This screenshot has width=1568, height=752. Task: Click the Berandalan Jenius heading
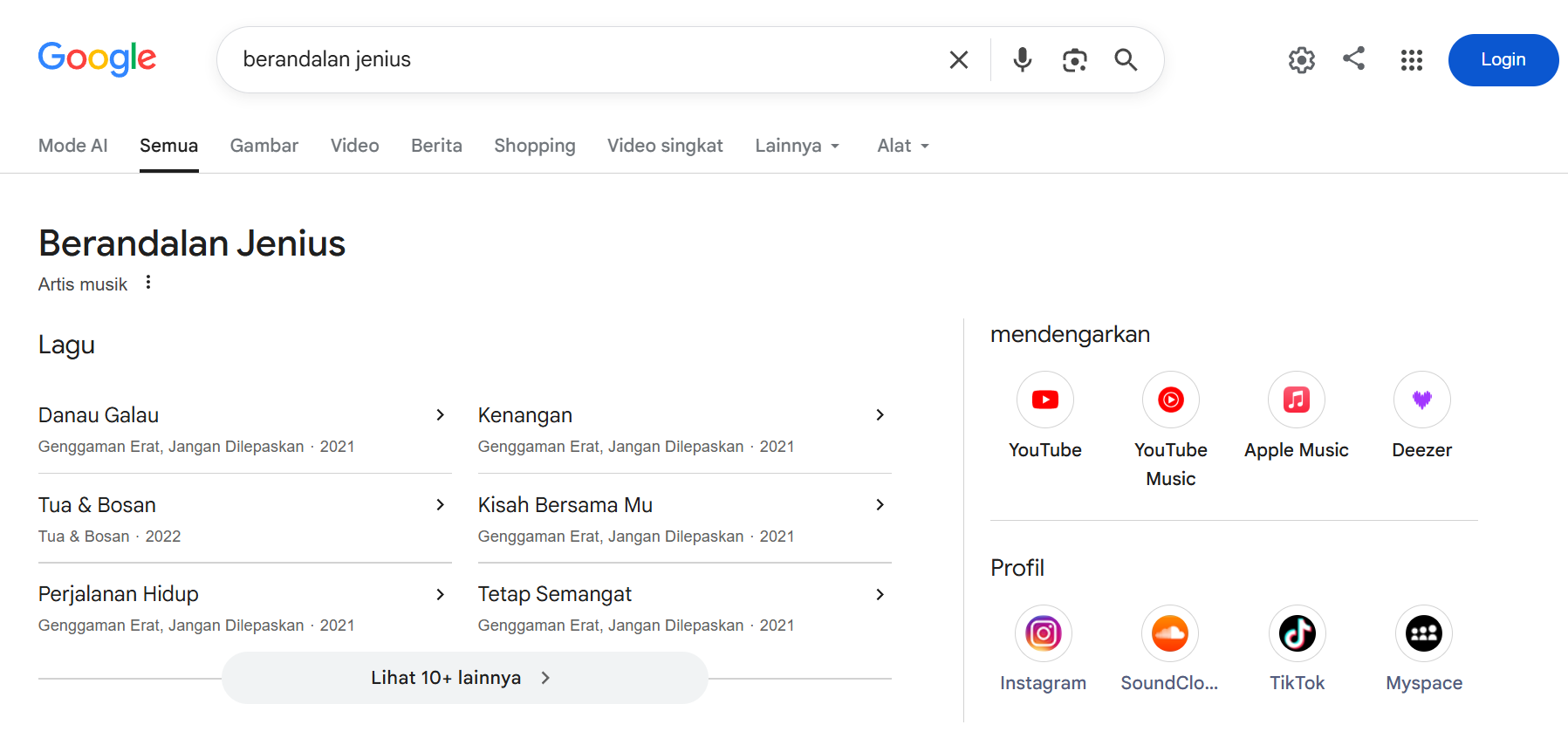click(x=192, y=243)
